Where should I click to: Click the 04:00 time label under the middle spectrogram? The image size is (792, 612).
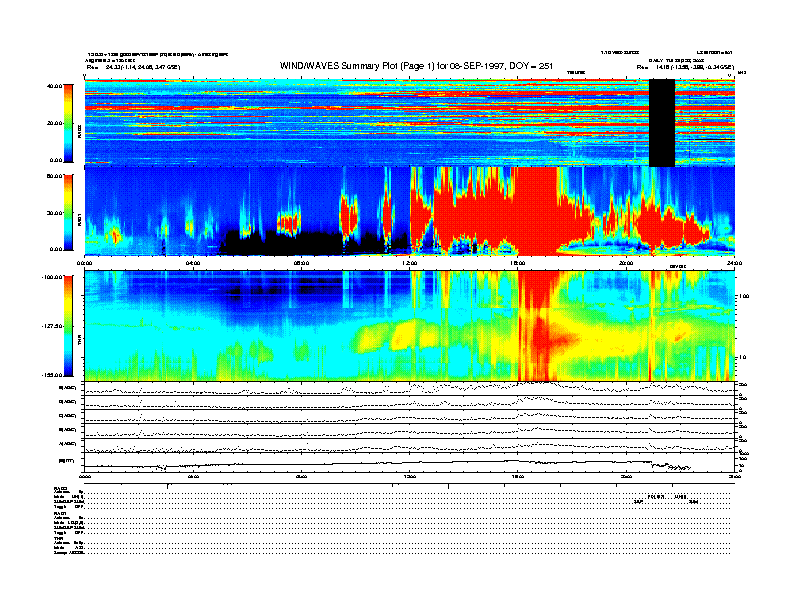tap(193, 263)
